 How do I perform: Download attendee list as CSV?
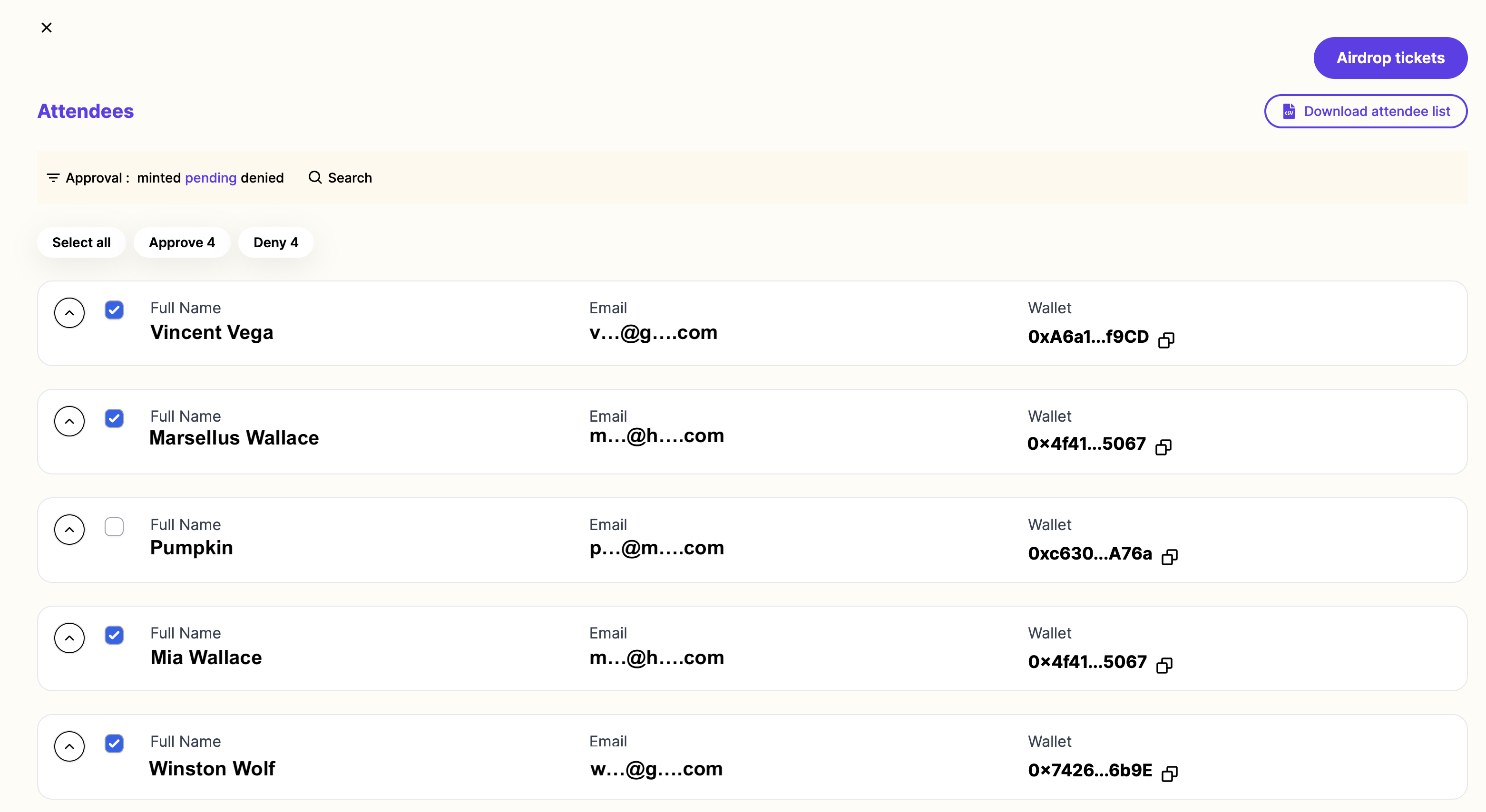[x=1366, y=111]
